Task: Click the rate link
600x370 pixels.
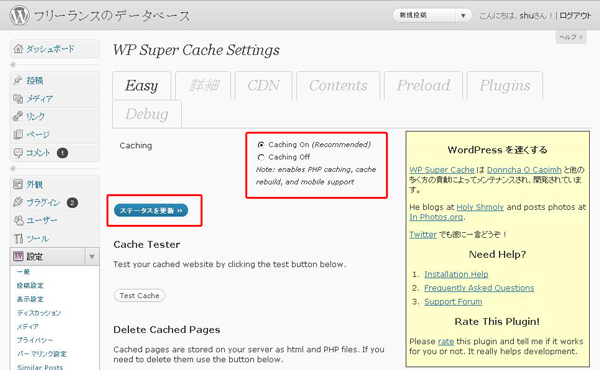Action: 446,341
